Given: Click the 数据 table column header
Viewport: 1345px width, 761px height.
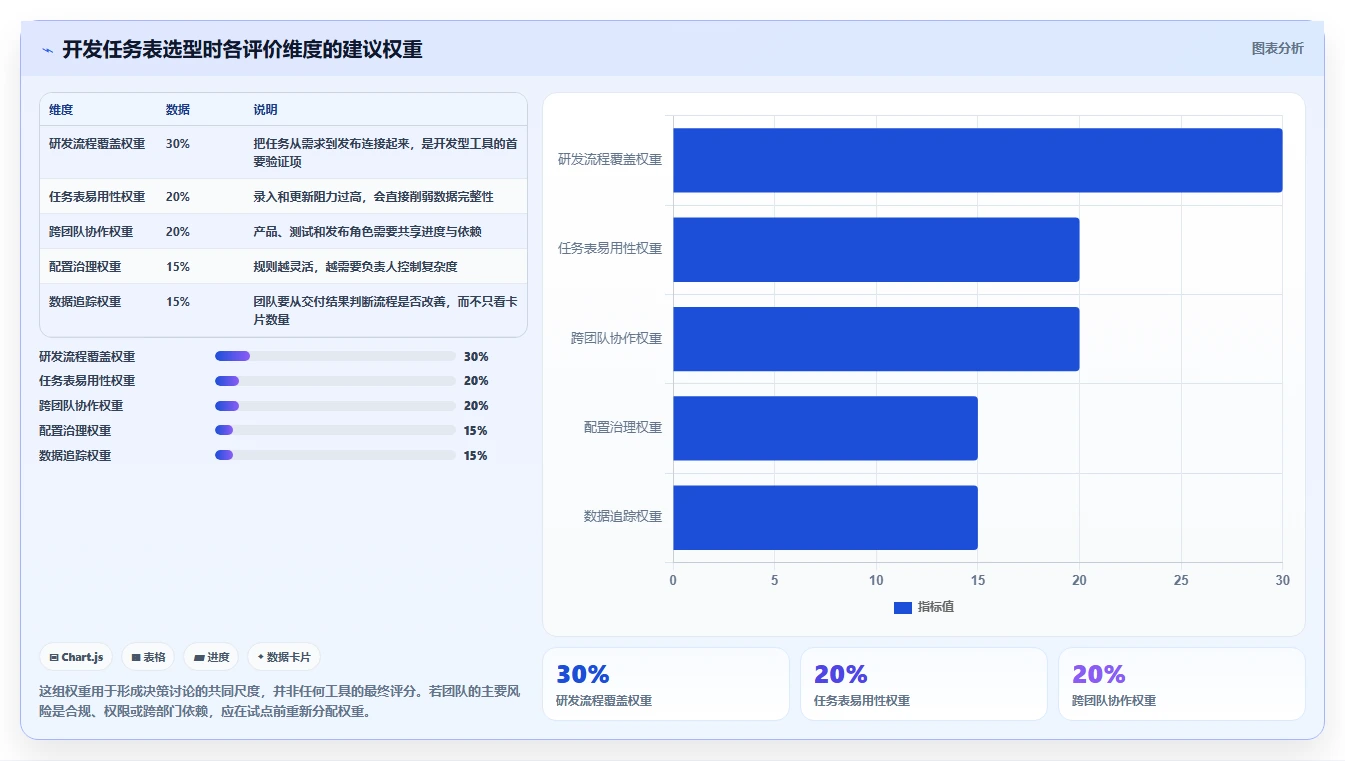Looking at the screenshot, I should tap(178, 110).
